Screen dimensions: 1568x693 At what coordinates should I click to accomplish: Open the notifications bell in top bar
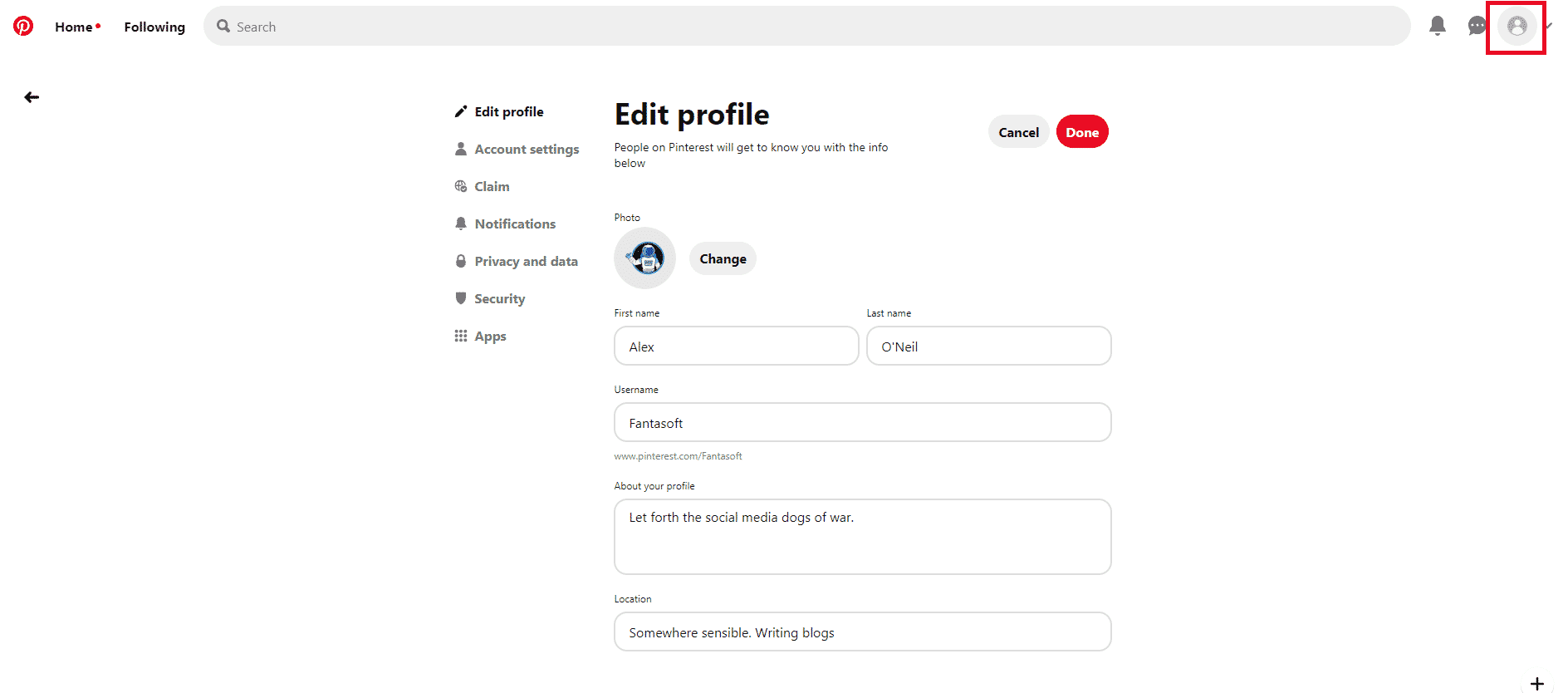pos(1438,26)
